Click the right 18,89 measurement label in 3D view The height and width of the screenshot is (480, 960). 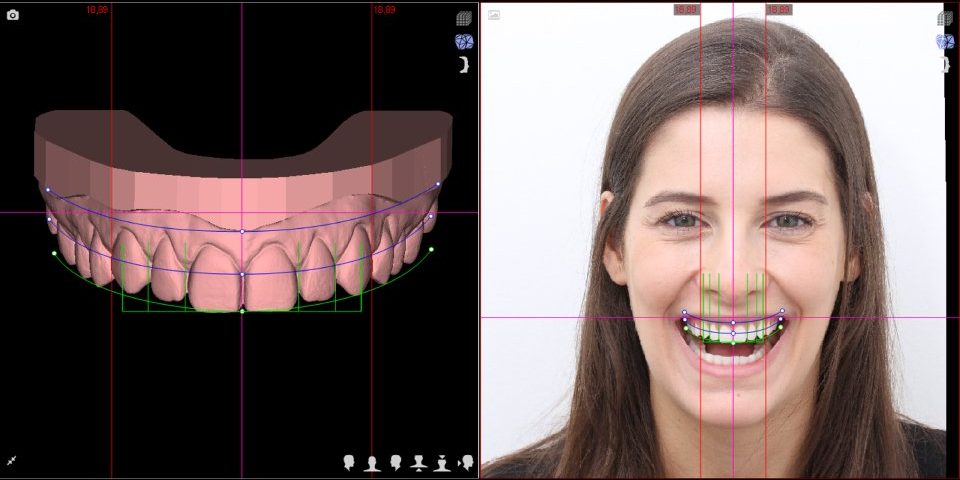coord(384,10)
